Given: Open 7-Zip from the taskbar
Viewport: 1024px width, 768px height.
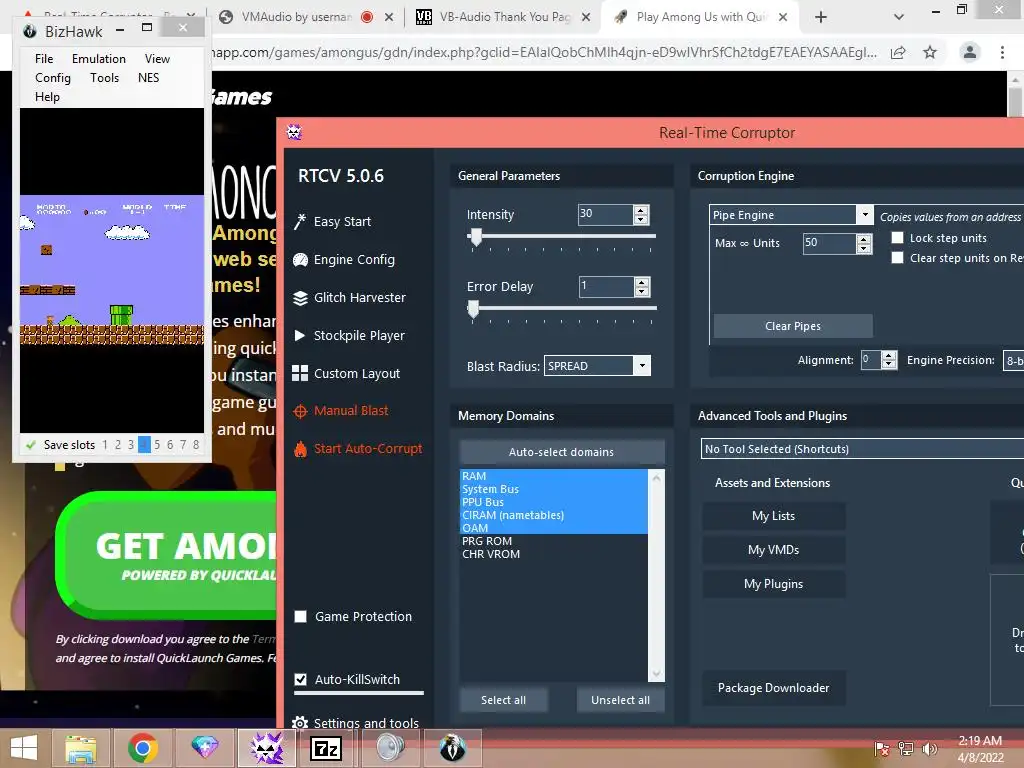Looking at the screenshot, I should tap(327, 748).
